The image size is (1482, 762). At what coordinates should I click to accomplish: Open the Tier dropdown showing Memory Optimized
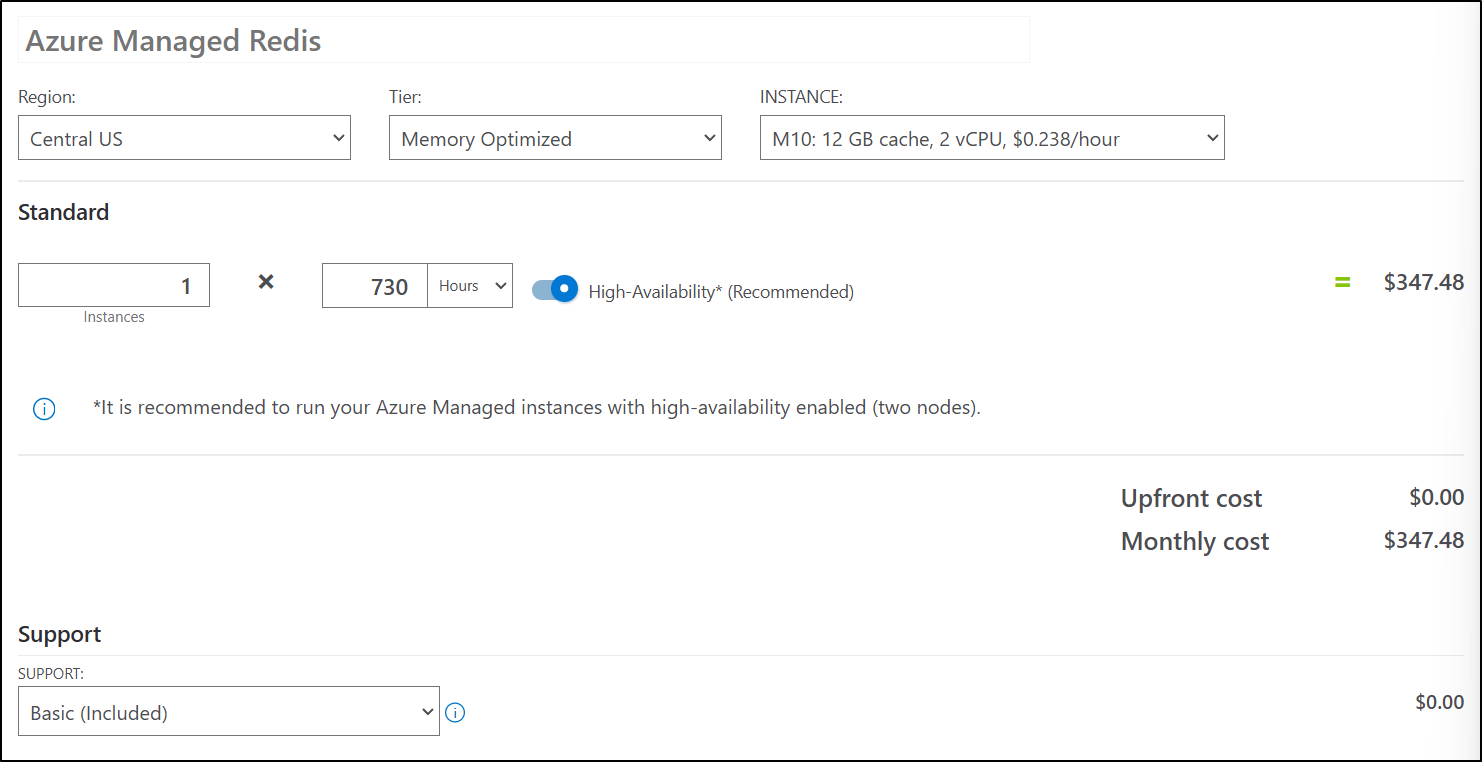(x=555, y=138)
